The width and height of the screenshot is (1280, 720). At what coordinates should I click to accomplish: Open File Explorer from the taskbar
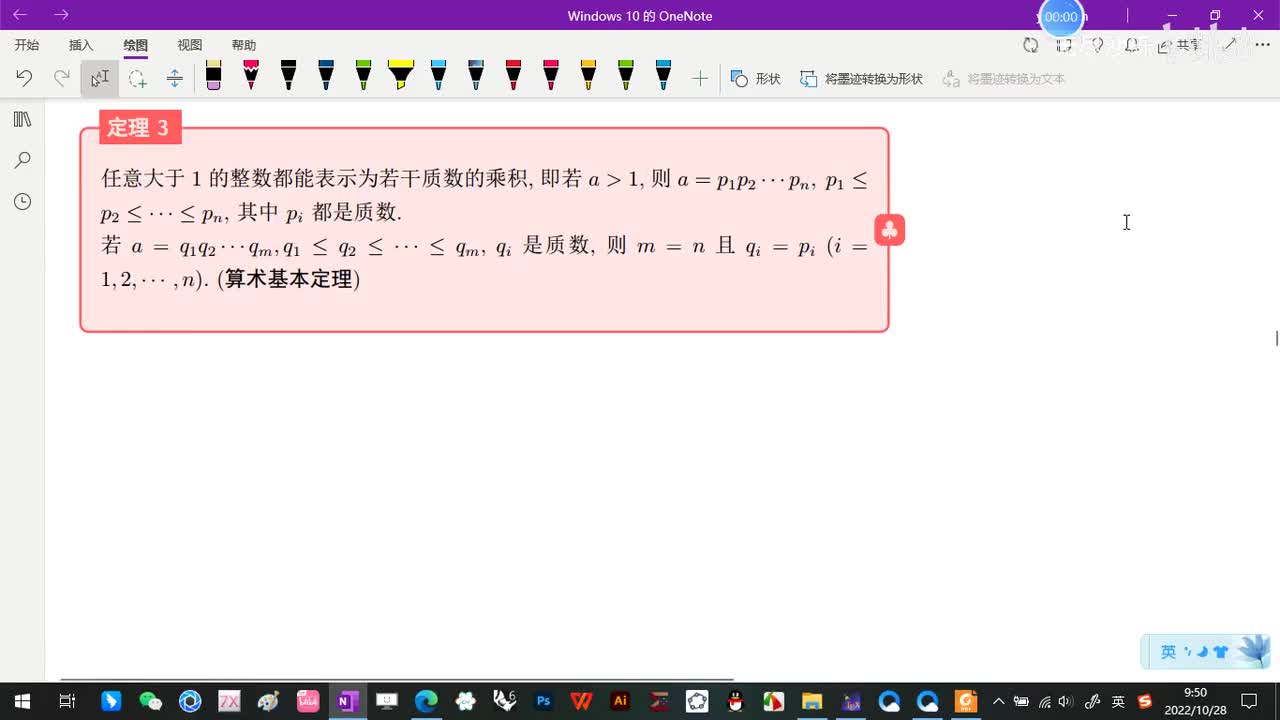[x=811, y=702]
